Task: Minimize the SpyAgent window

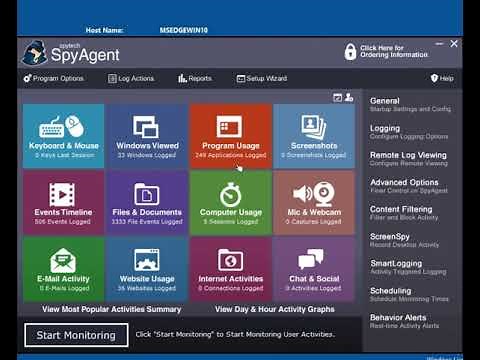Action: coord(439,44)
